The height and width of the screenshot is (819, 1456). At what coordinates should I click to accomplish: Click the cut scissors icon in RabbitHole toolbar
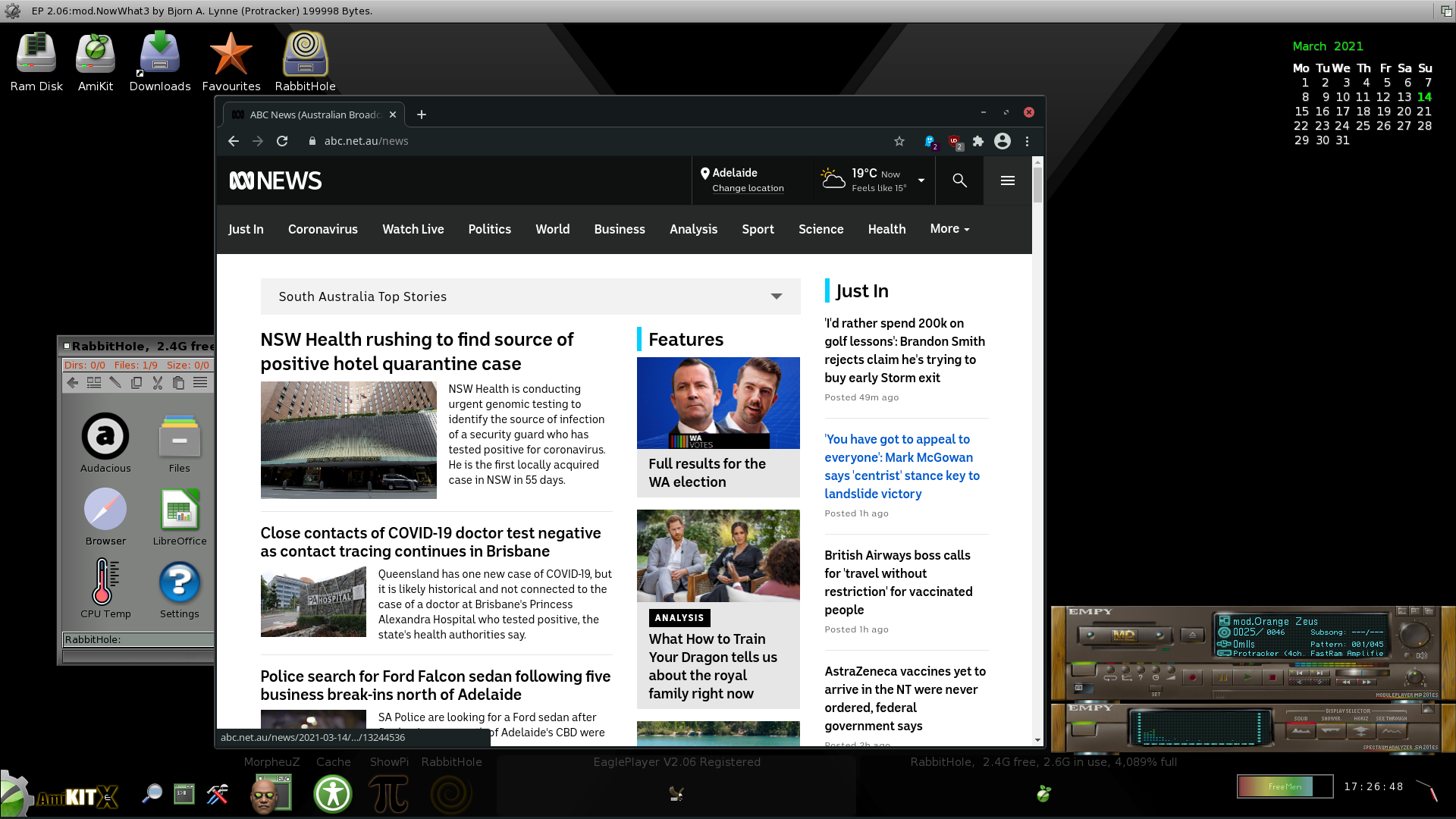pos(158,383)
